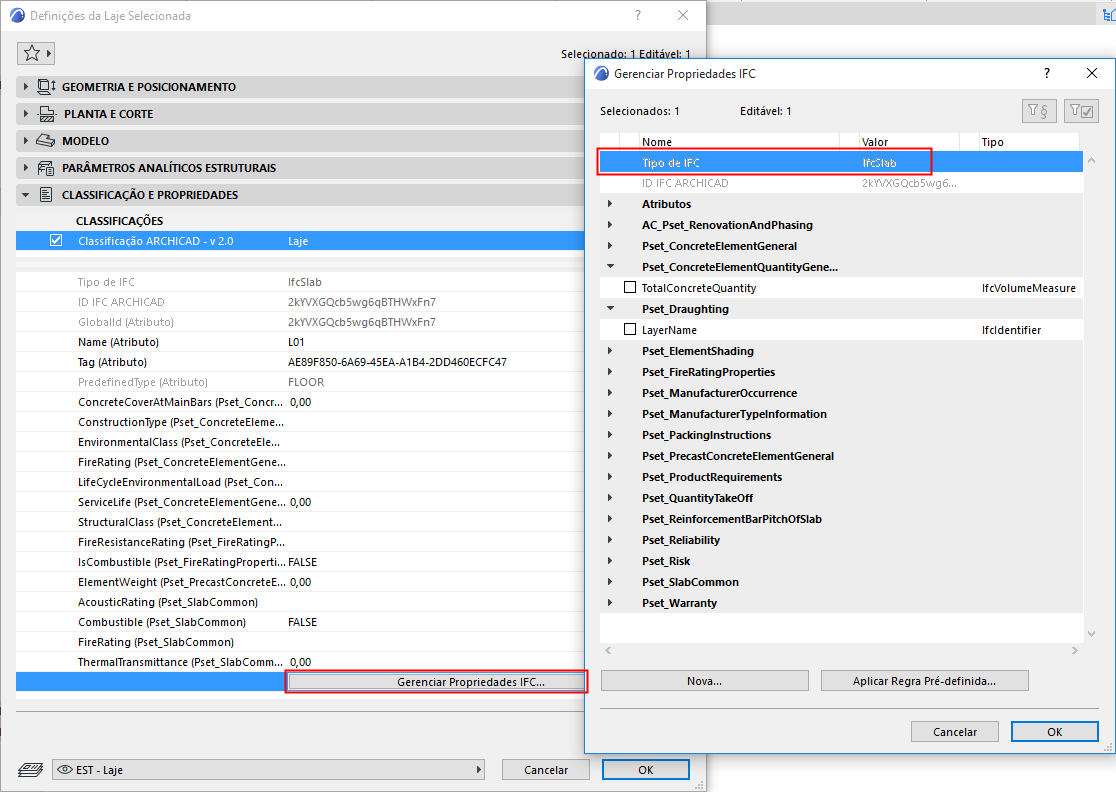This screenshot has height=792, width=1116.
Task: Expand the Atributos group
Action: tap(610, 204)
